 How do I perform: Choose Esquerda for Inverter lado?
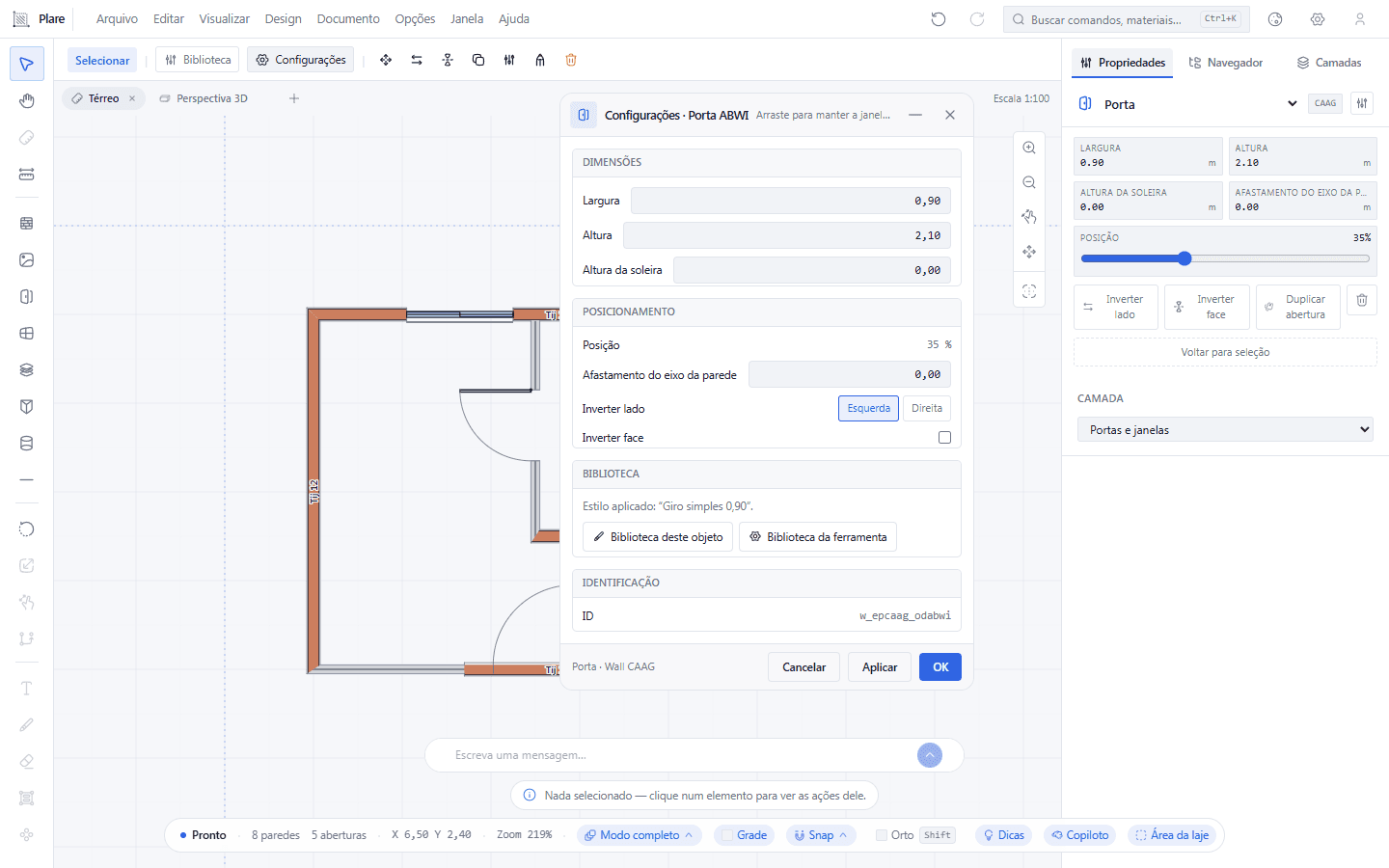pyautogui.click(x=869, y=408)
